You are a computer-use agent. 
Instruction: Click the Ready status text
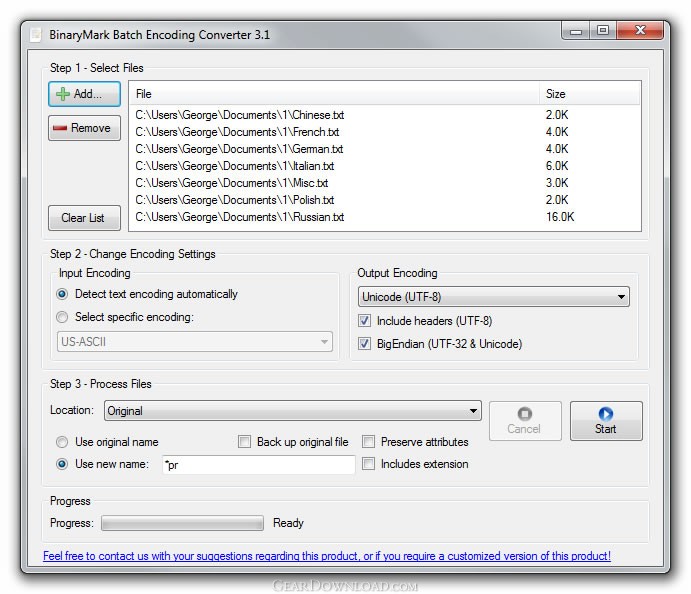point(288,523)
